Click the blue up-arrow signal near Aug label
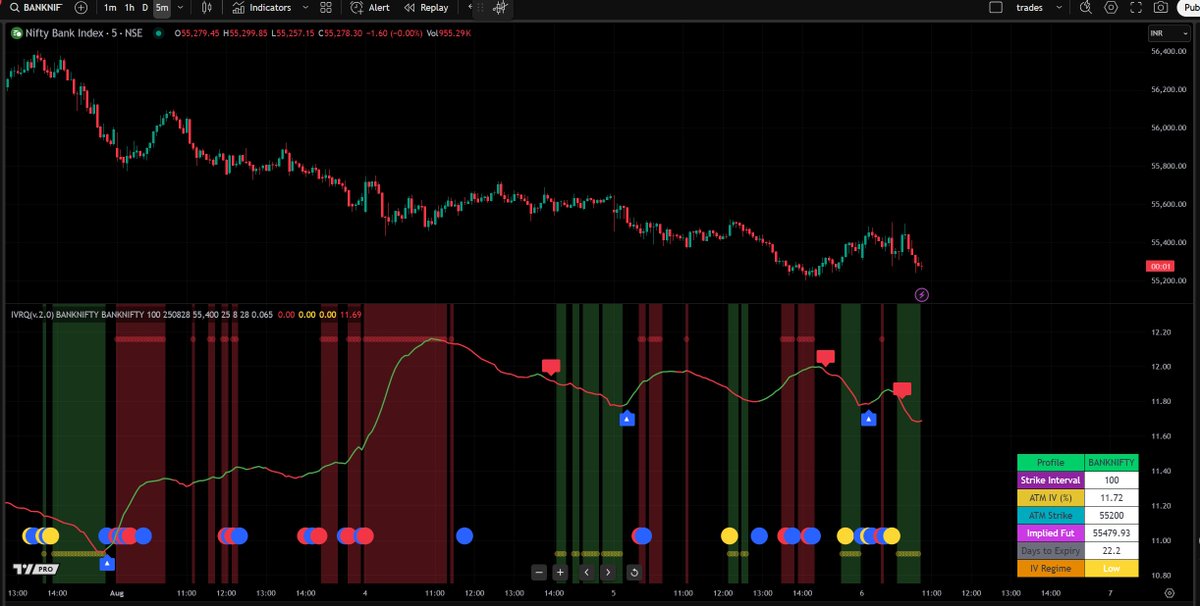1200x606 pixels. tap(107, 564)
